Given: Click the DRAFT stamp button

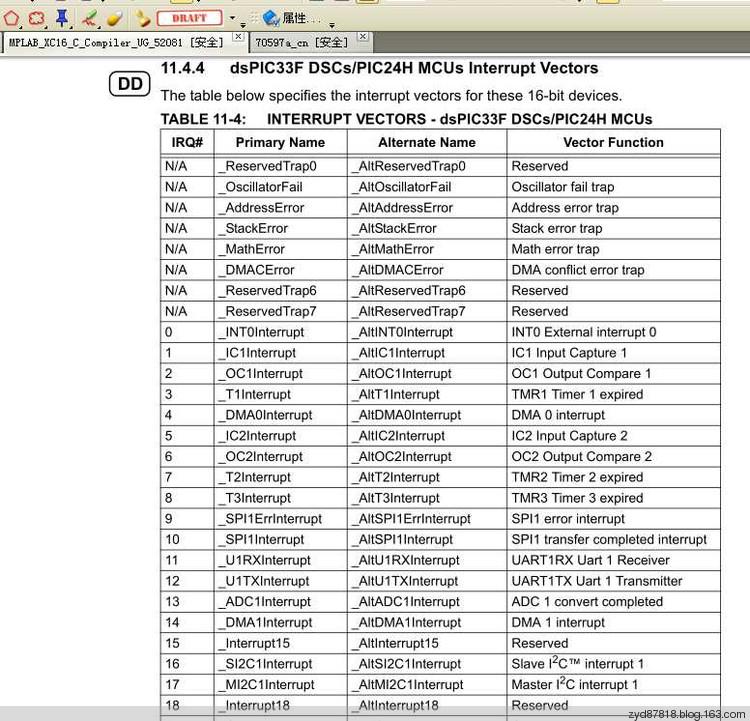Looking at the screenshot, I should (189, 18).
